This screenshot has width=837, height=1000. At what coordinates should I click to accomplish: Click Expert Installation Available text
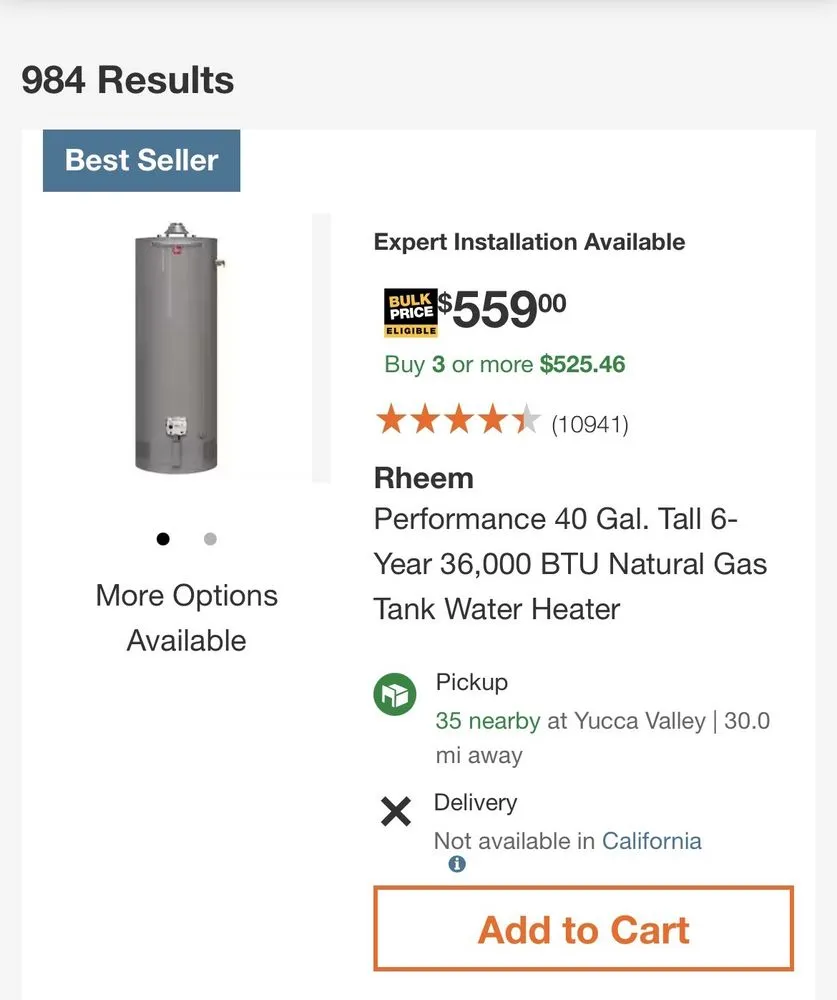pyautogui.click(x=529, y=242)
